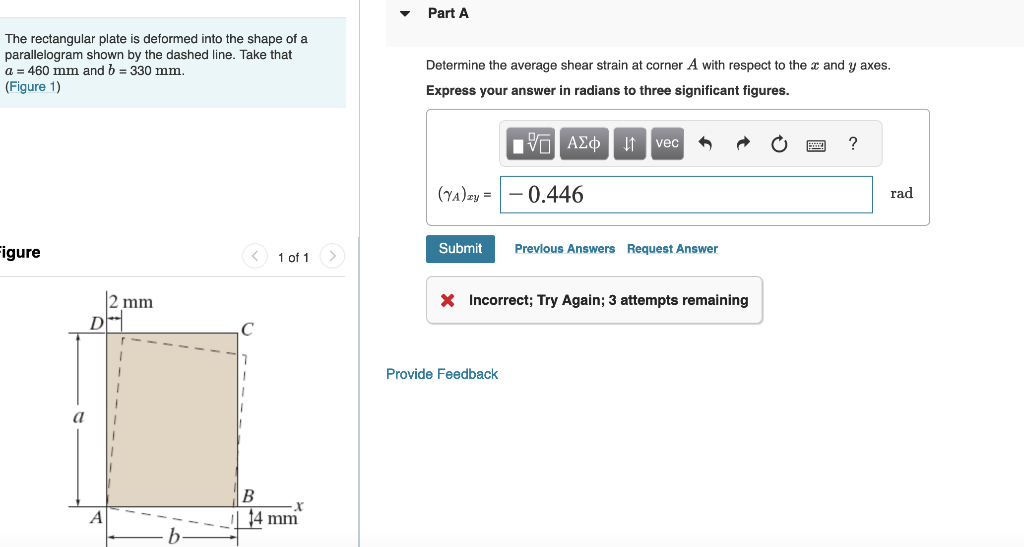
Task: Undo the last edit with the arrow
Action: coord(705,144)
